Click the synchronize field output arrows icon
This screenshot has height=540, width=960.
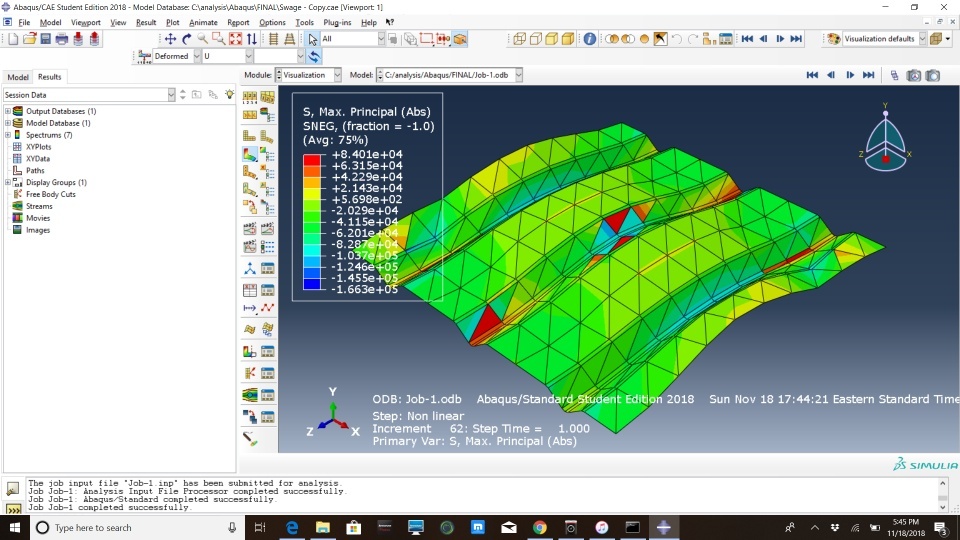(314, 56)
